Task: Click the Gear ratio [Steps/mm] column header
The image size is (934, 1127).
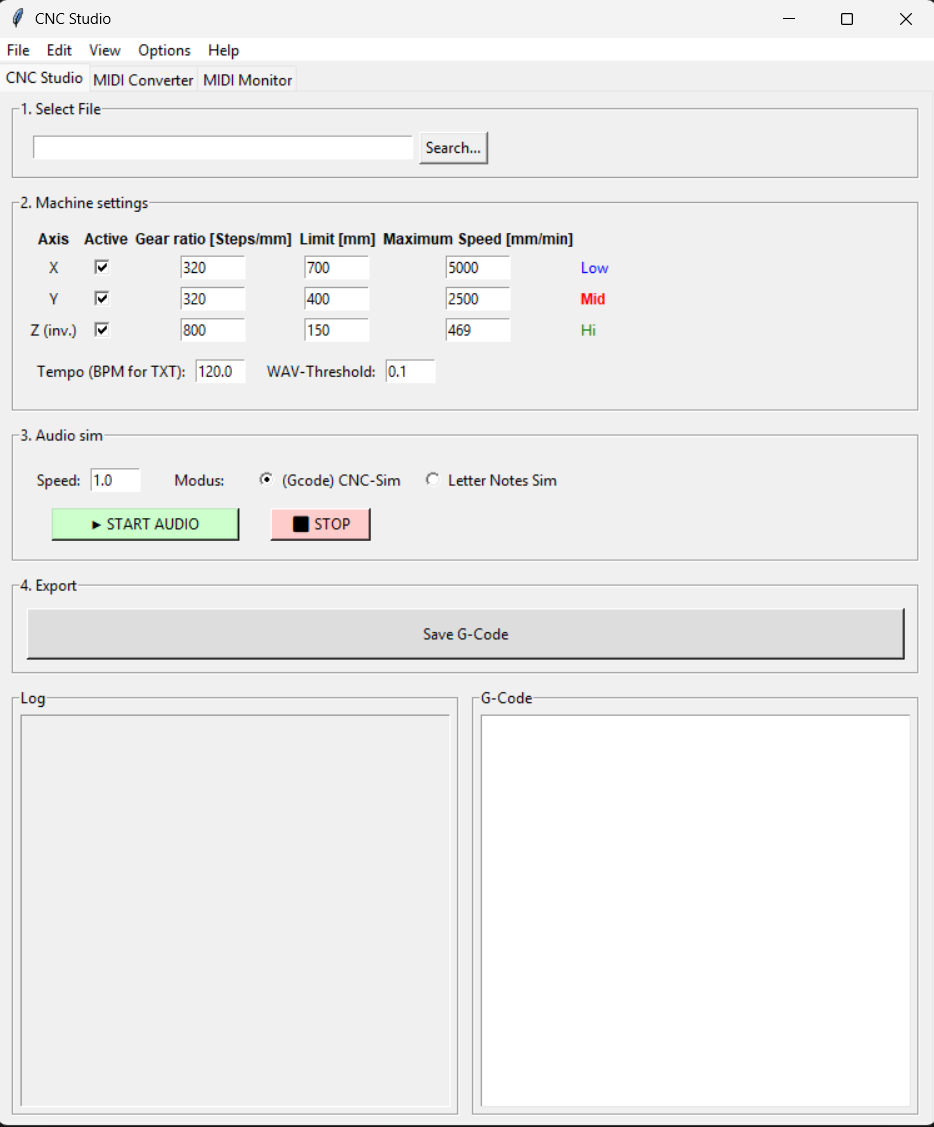Action: point(214,239)
